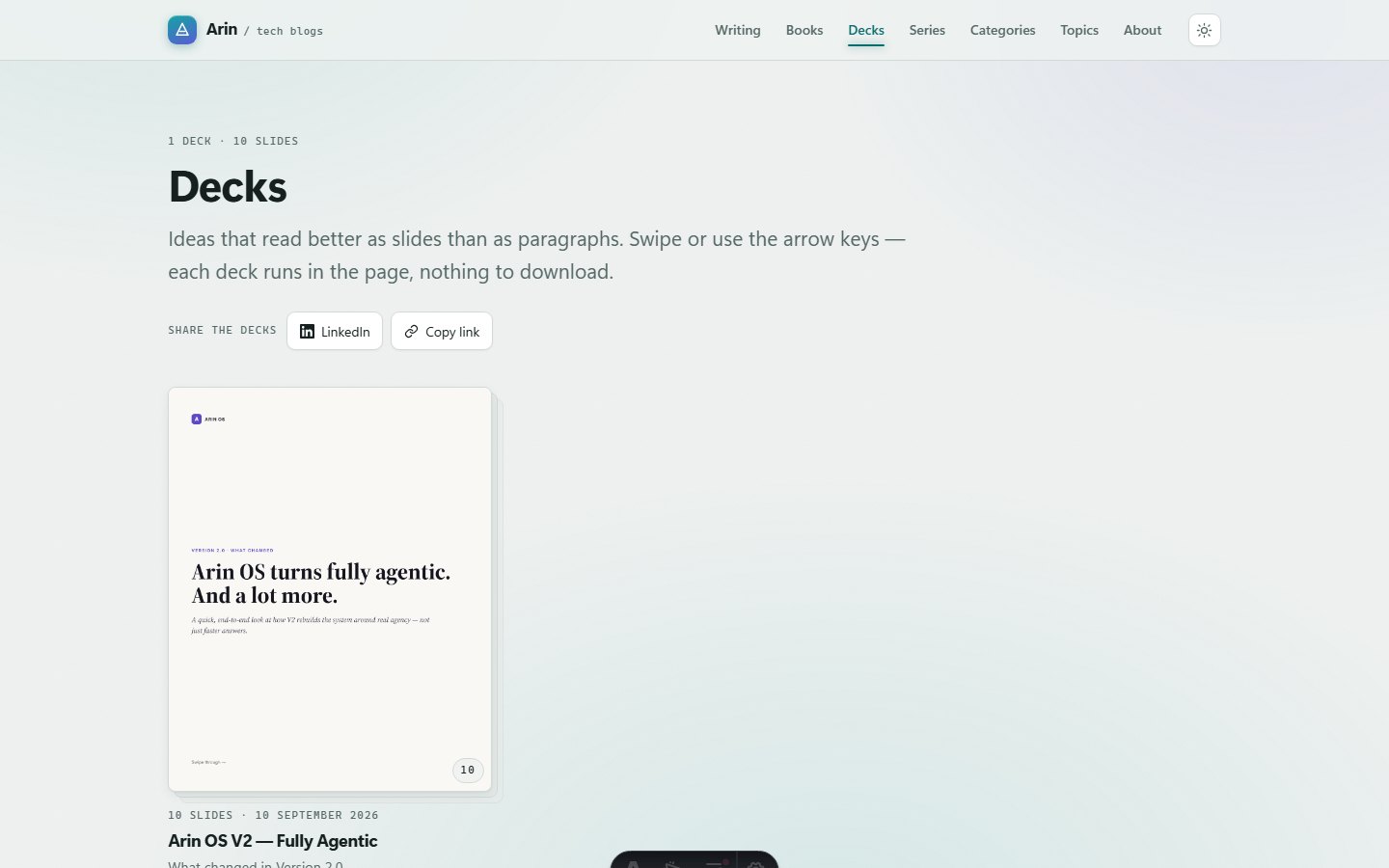Image resolution: width=1389 pixels, height=868 pixels.
Task: Open the Arin OS deck cover thumbnail
Action: pyautogui.click(x=330, y=589)
